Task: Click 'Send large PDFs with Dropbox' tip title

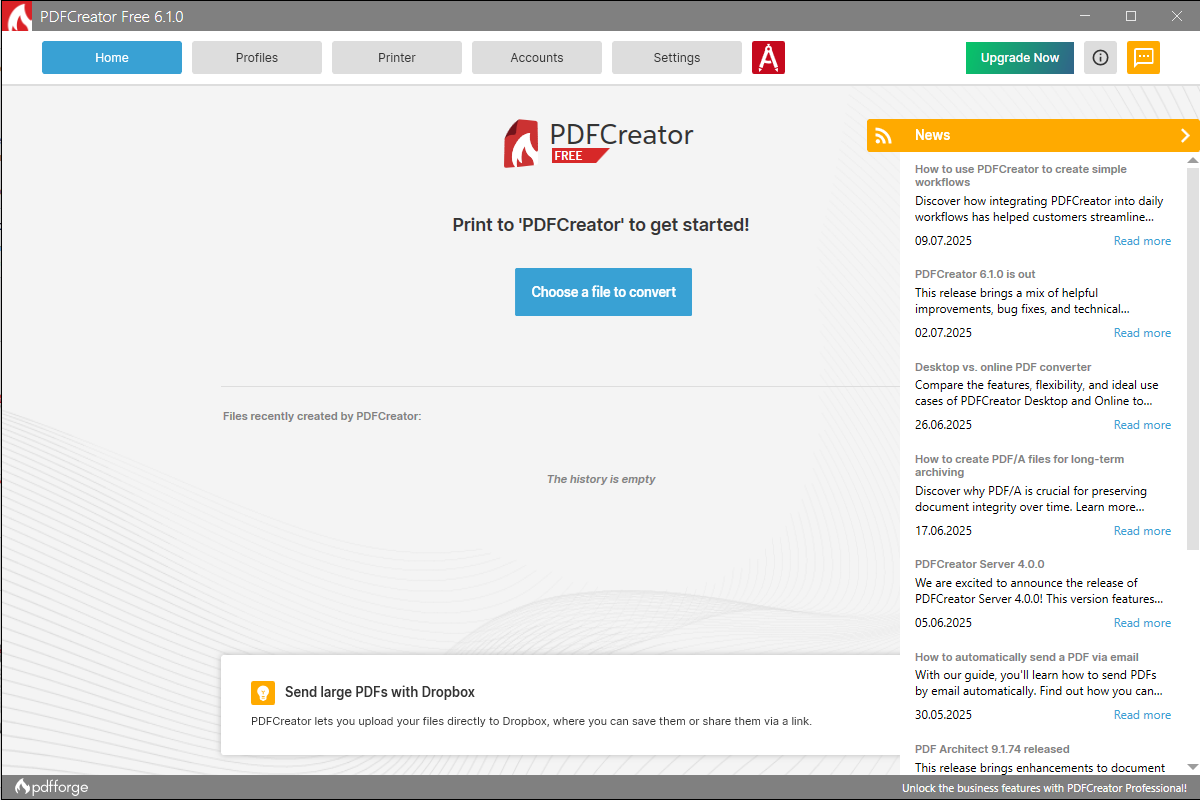Action: [x=380, y=692]
